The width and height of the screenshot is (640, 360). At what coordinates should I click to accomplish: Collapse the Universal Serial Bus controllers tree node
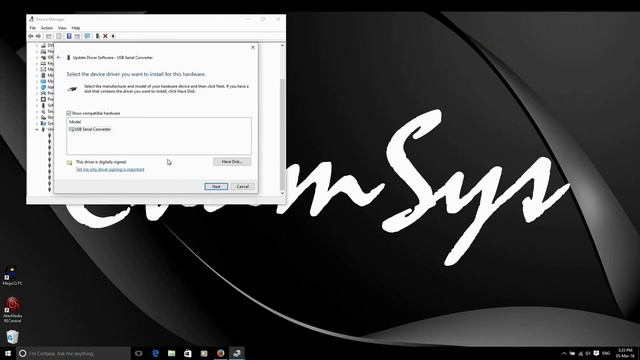coord(37,129)
